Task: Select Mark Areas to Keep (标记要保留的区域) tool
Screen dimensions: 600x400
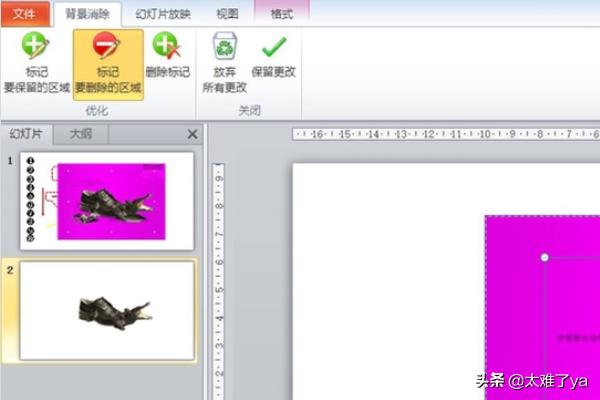Action: pos(36,63)
